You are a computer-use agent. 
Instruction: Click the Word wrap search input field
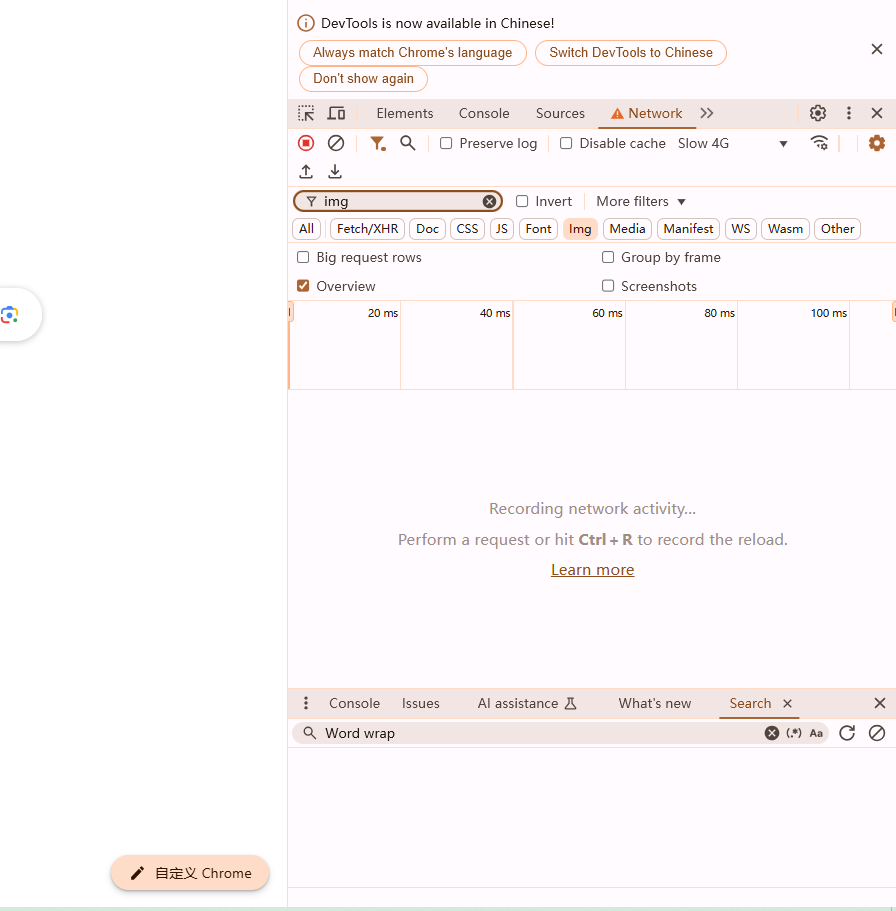pyautogui.click(x=540, y=733)
